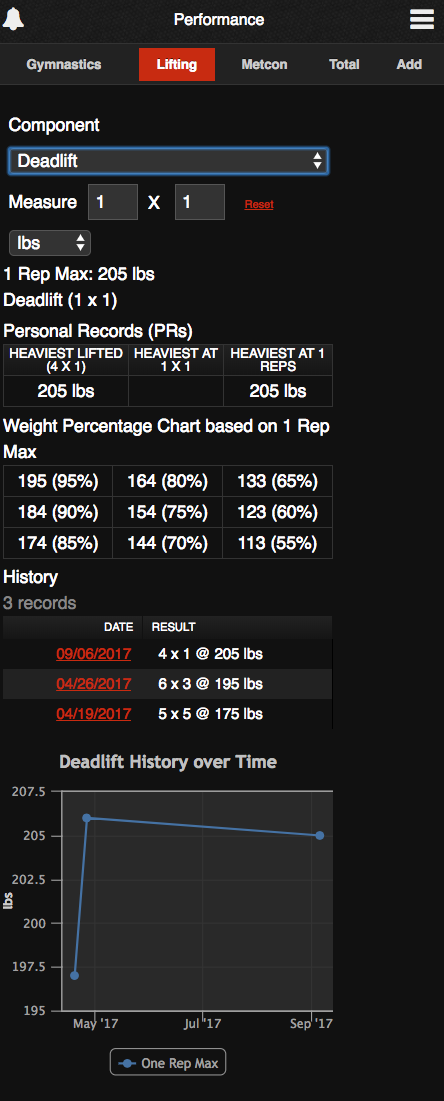This screenshot has width=444, height=1101.
Task: Toggle One Rep Max legend series
Action: coord(168,1062)
